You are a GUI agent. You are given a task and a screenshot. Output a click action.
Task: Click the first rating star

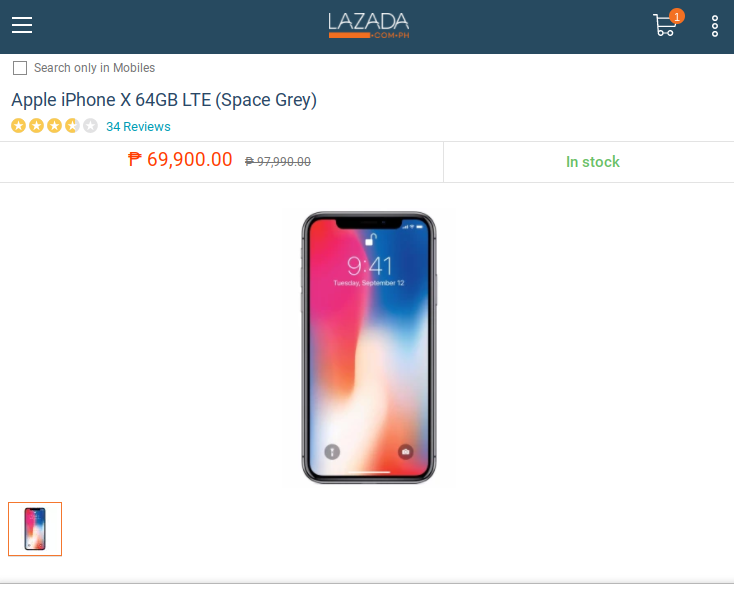18,125
